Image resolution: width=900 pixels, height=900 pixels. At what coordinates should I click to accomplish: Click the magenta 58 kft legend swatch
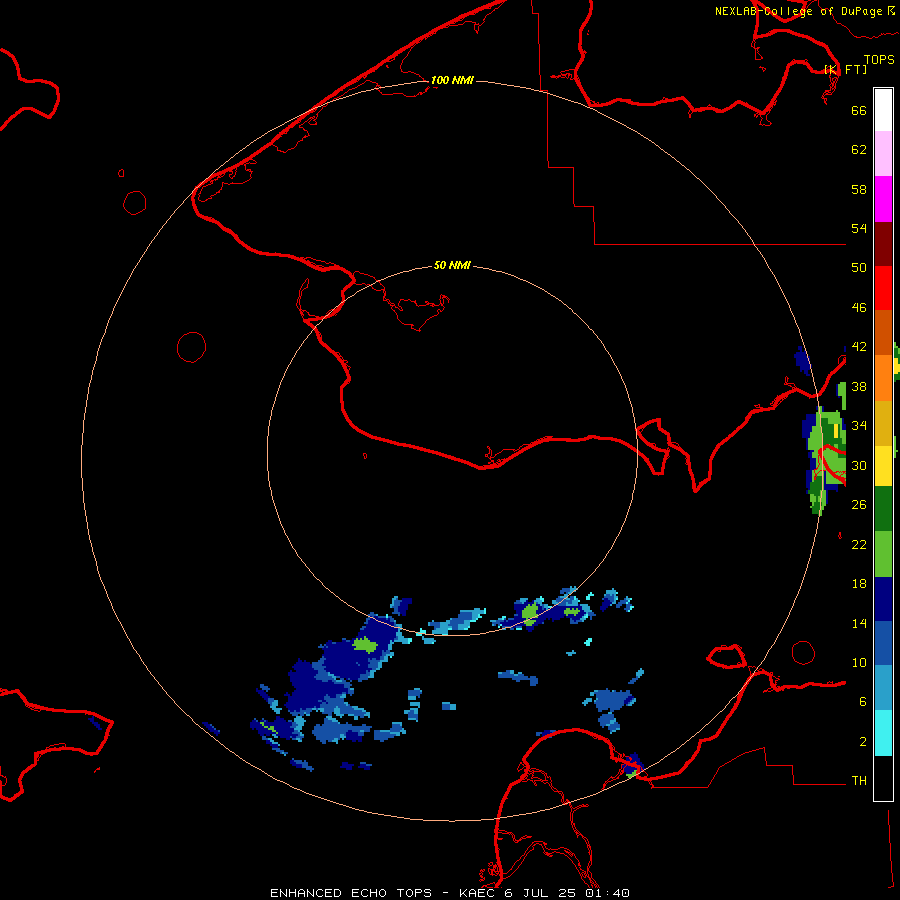click(x=883, y=199)
